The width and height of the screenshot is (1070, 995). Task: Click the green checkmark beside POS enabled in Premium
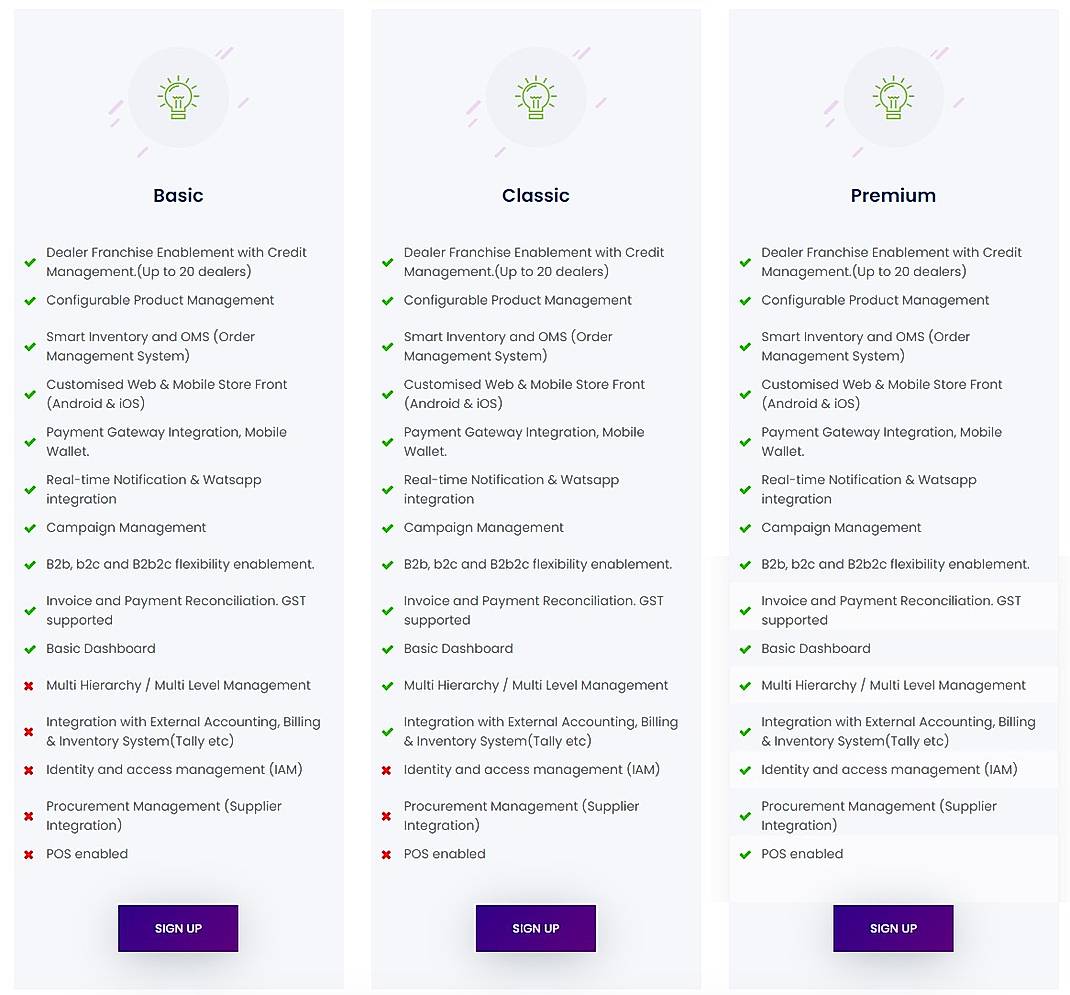pos(745,854)
